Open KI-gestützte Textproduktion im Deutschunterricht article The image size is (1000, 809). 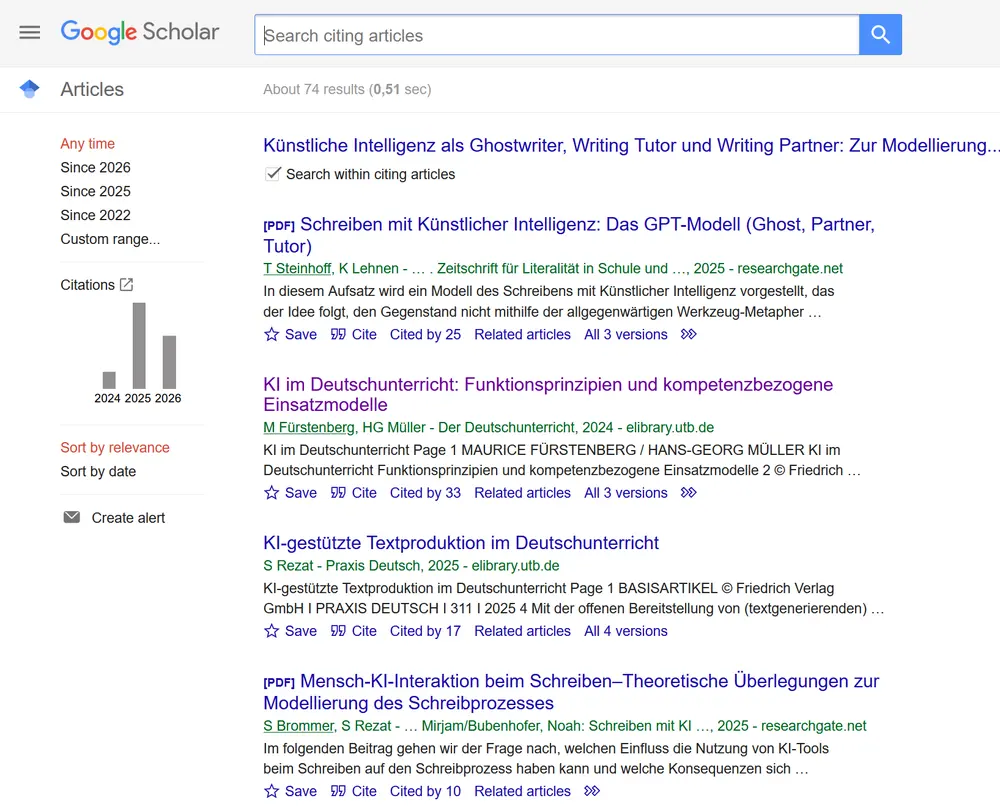[460, 543]
